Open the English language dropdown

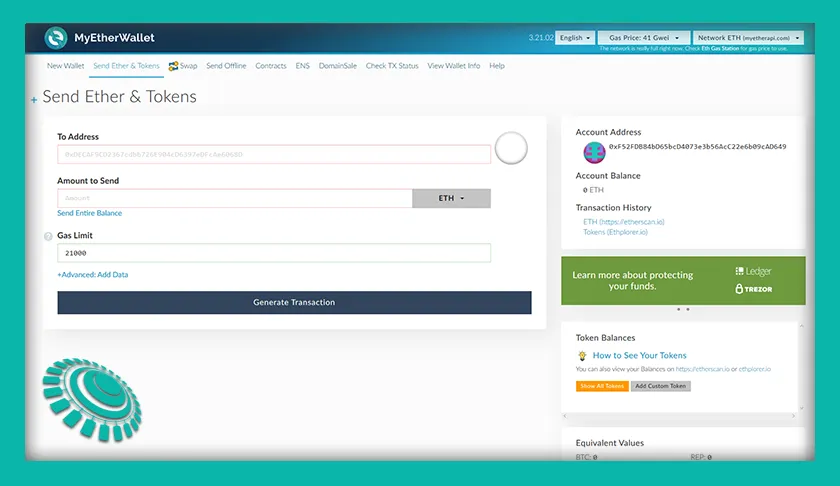pyautogui.click(x=575, y=38)
